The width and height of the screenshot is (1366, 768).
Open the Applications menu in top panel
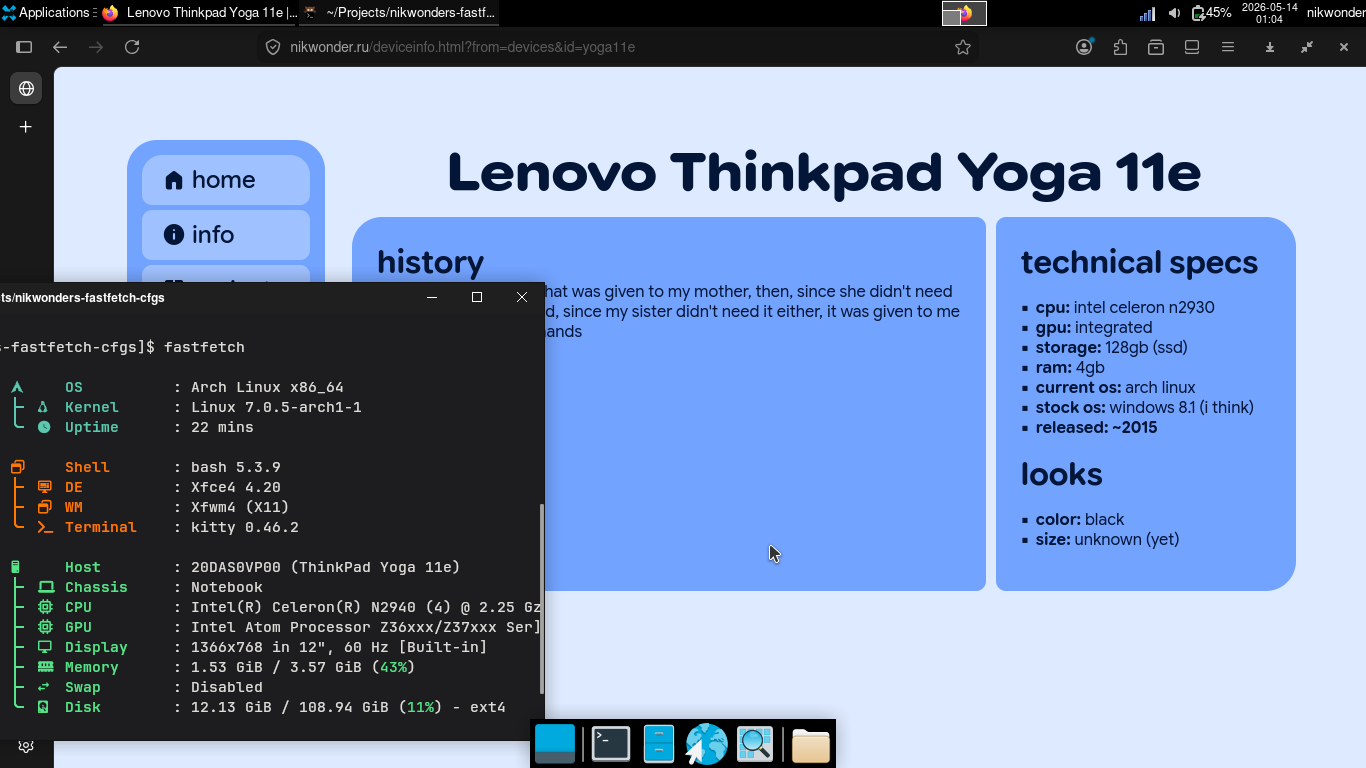pyautogui.click(x=48, y=13)
